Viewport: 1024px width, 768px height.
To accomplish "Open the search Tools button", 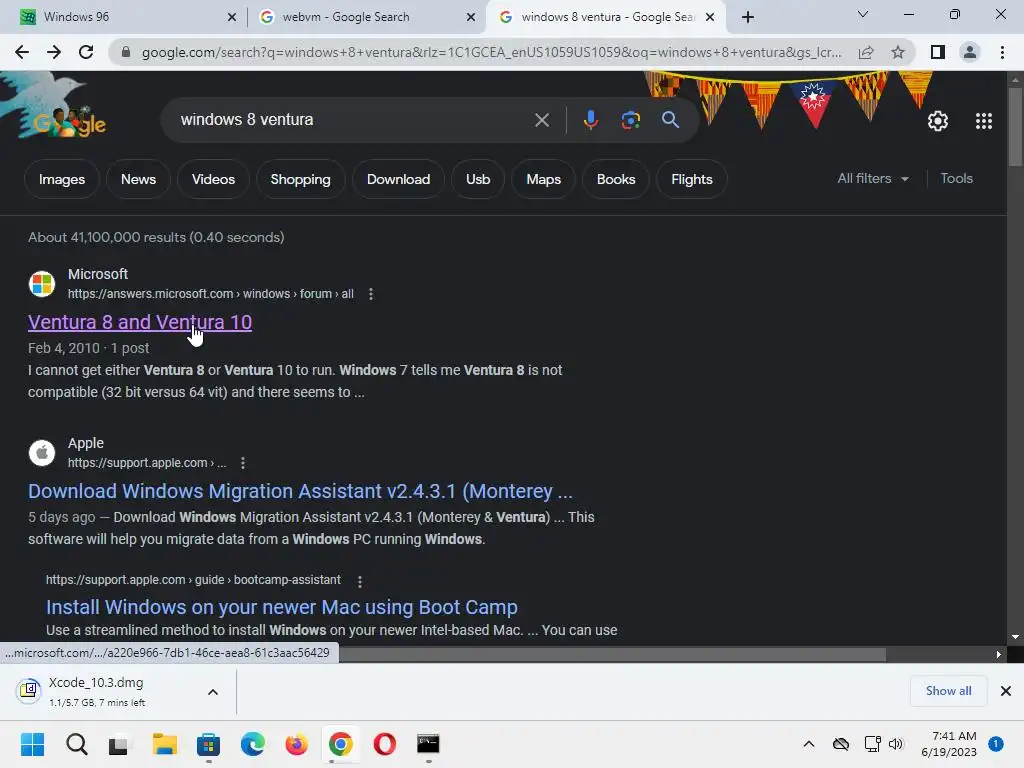I will (956, 178).
